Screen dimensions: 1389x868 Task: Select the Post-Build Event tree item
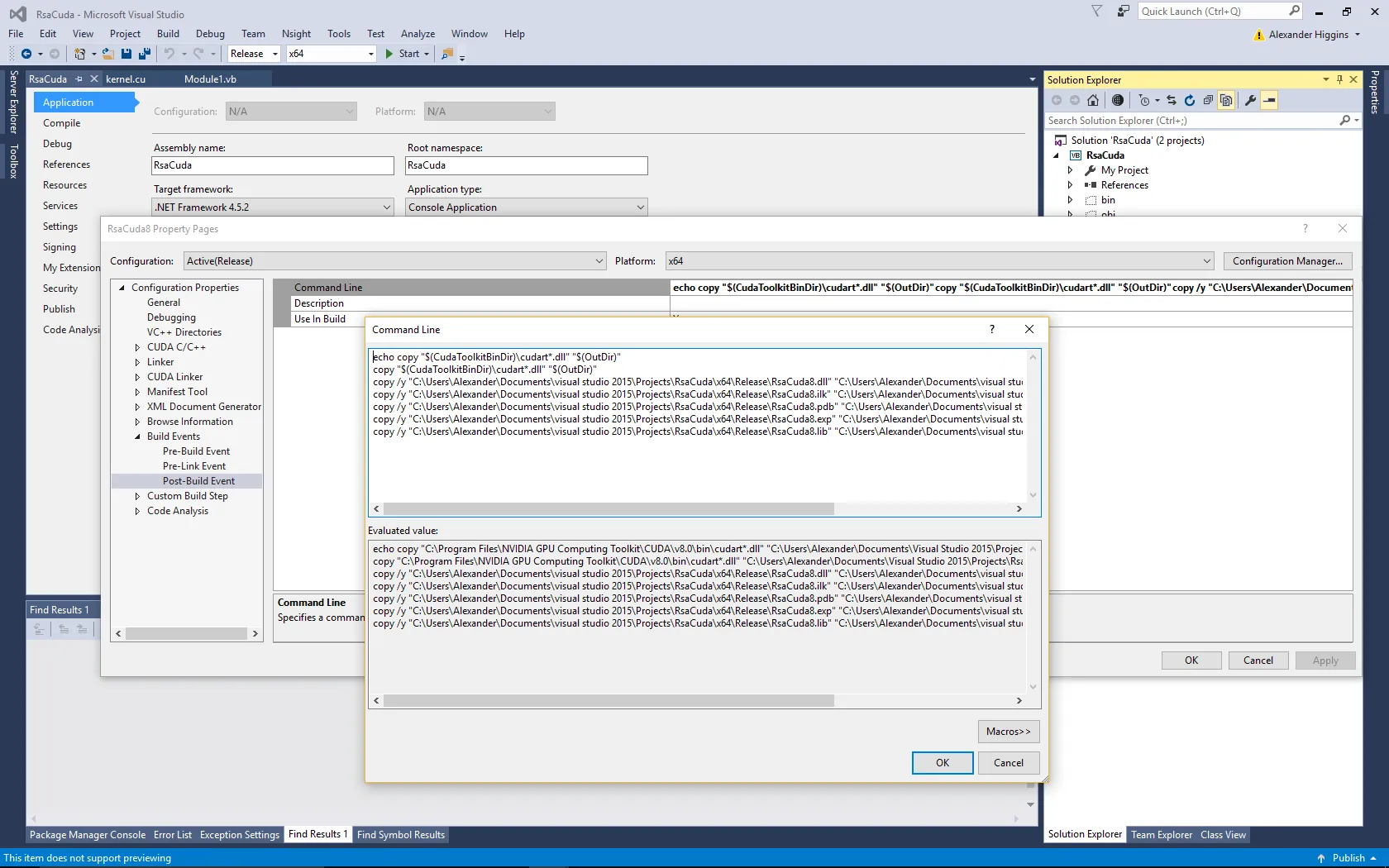pos(198,481)
